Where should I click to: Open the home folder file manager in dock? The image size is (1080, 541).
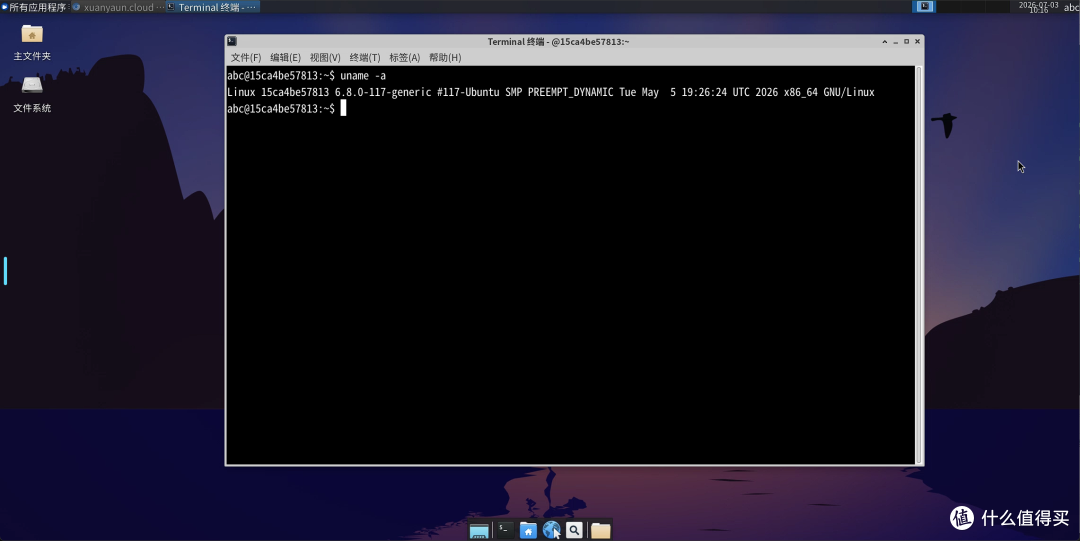click(x=528, y=530)
